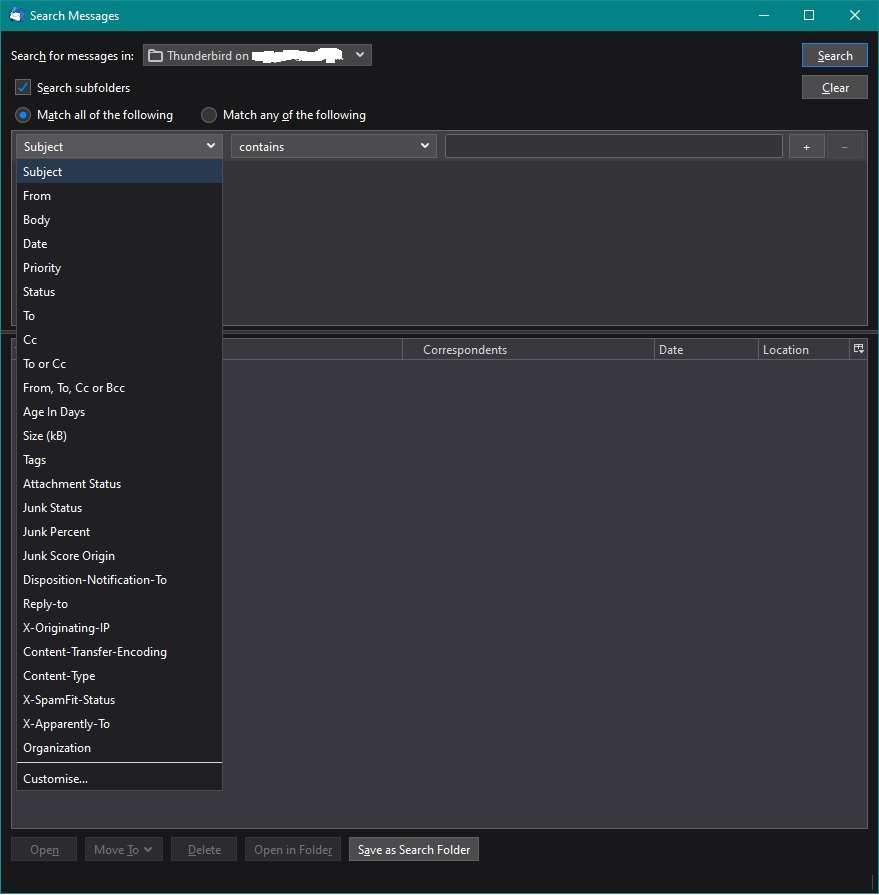Remove the search rule with the minus button

(x=845, y=147)
